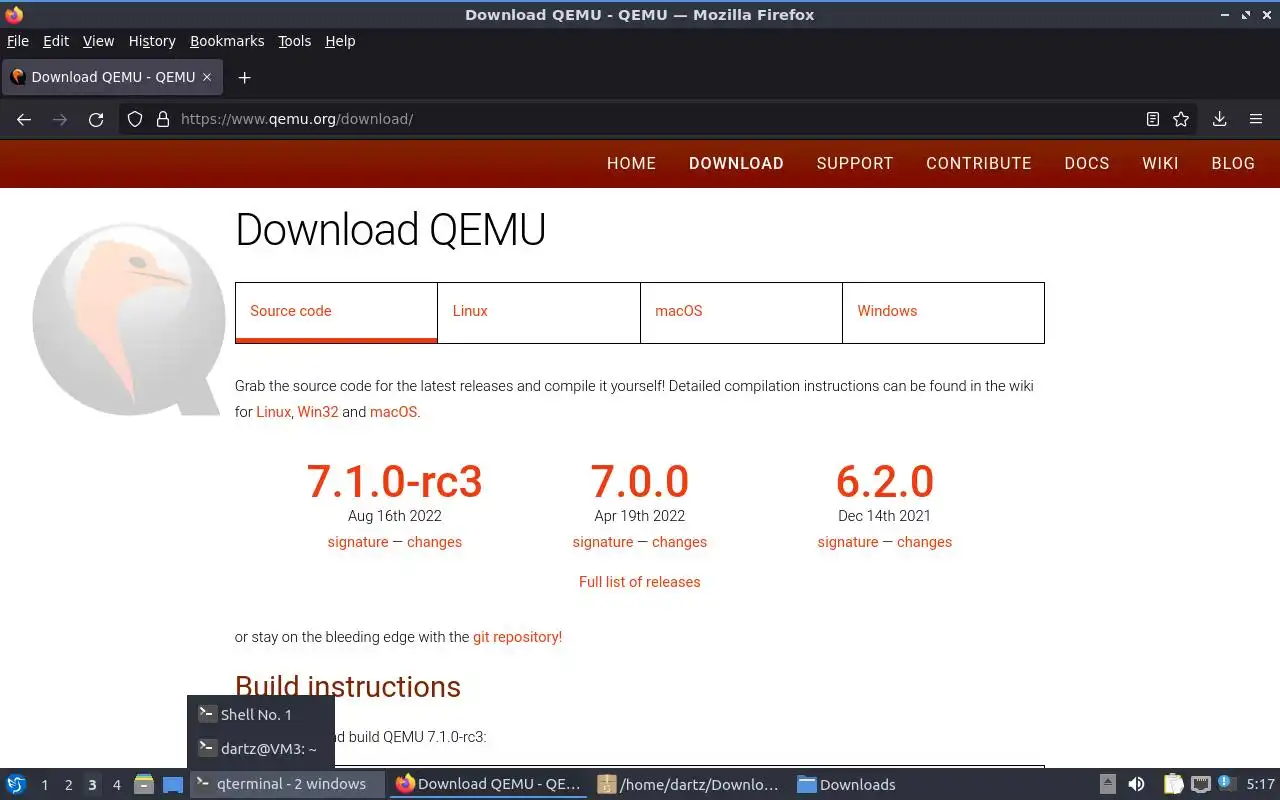
Task: Go back with the Firefox back arrow
Action: coord(24,119)
